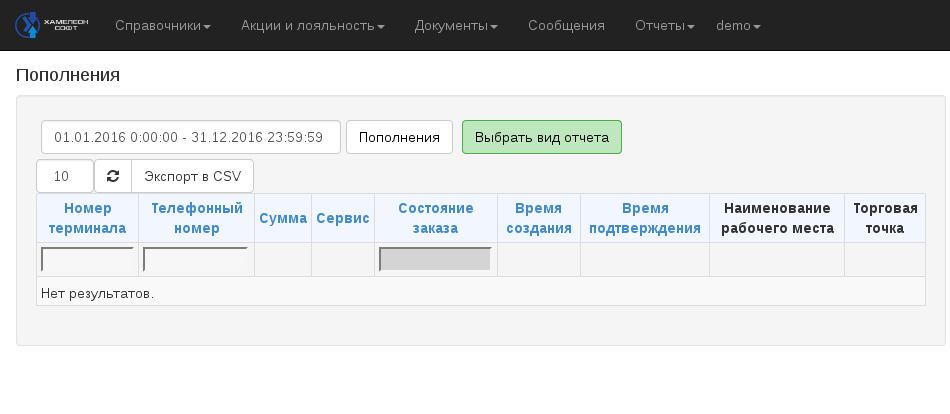The image size is (950, 414).
Task: Expand the Отчеты menu
Action: (665, 25)
